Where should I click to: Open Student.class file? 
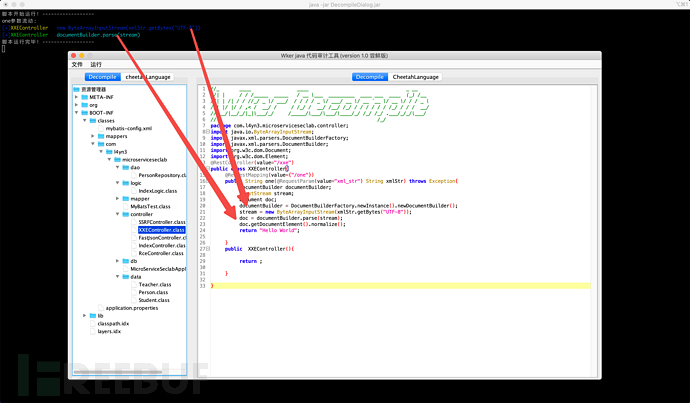(x=154, y=300)
